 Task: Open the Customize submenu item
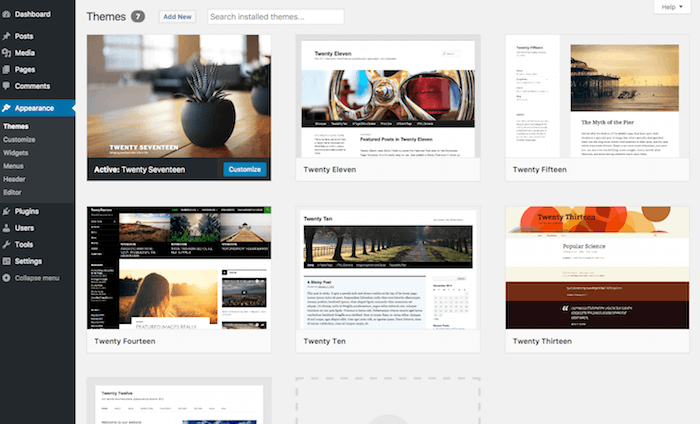coord(19,140)
